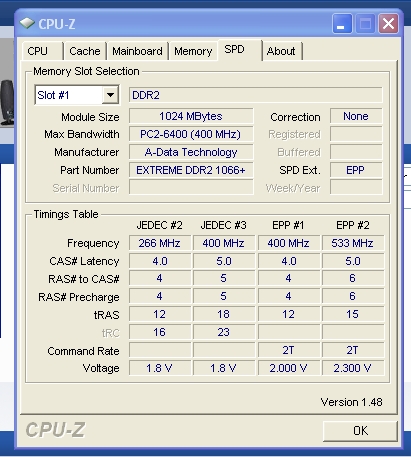Screen dimensions: 411x457
Task: Click the EPP #1 Command Rate 2T cell
Action: 288,350
